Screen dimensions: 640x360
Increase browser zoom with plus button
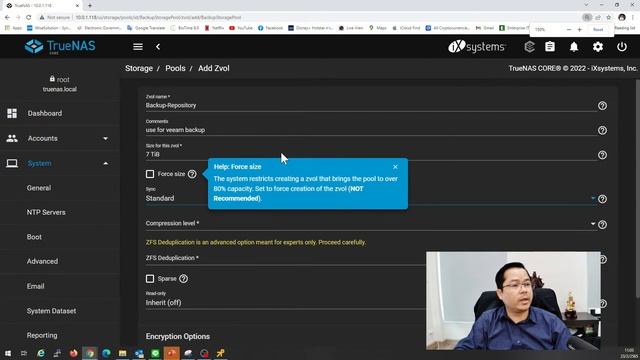click(x=579, y=30)
